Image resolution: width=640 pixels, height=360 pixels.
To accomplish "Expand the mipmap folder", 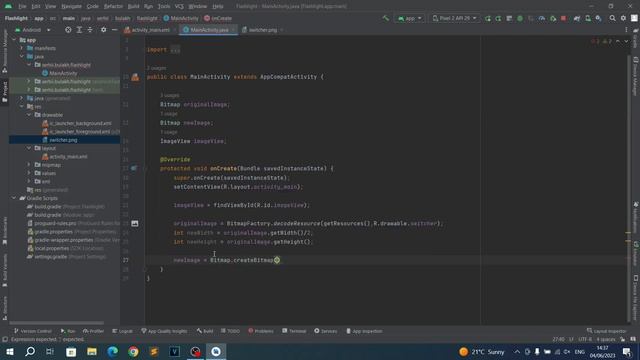I will [29, 164].
